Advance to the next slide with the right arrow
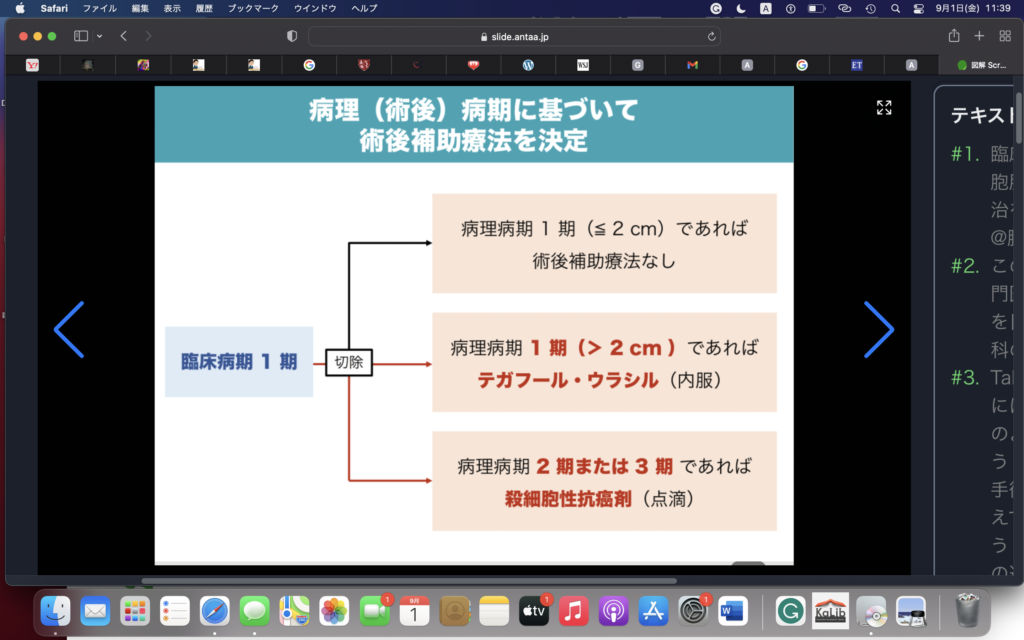The height and width of the screenshot is (640, 1024). coord(879,329)
